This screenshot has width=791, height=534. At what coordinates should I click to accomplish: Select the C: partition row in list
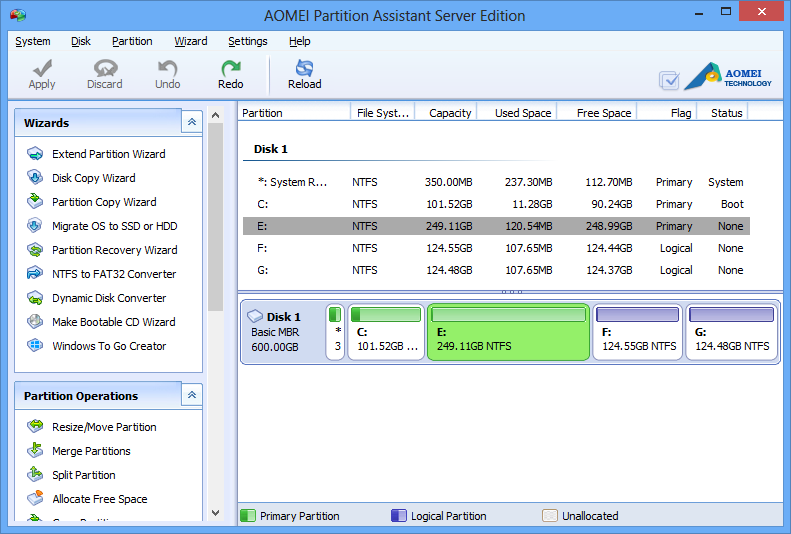[496, 204]
